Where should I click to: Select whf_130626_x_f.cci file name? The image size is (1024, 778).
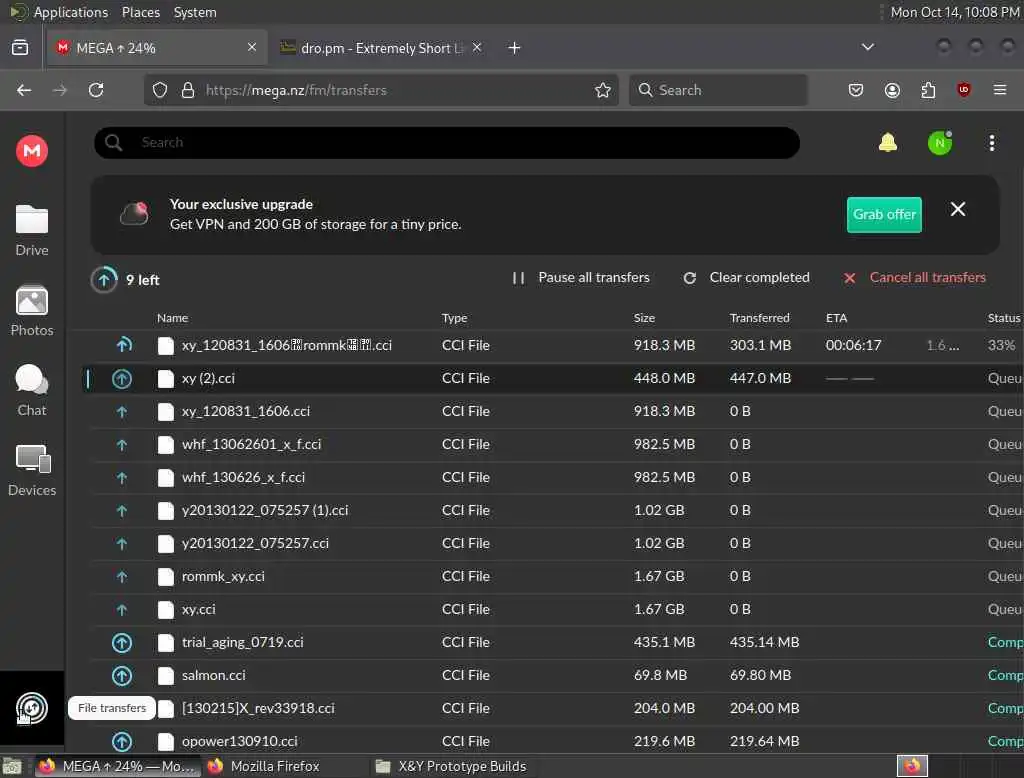(x=243, y=478)
